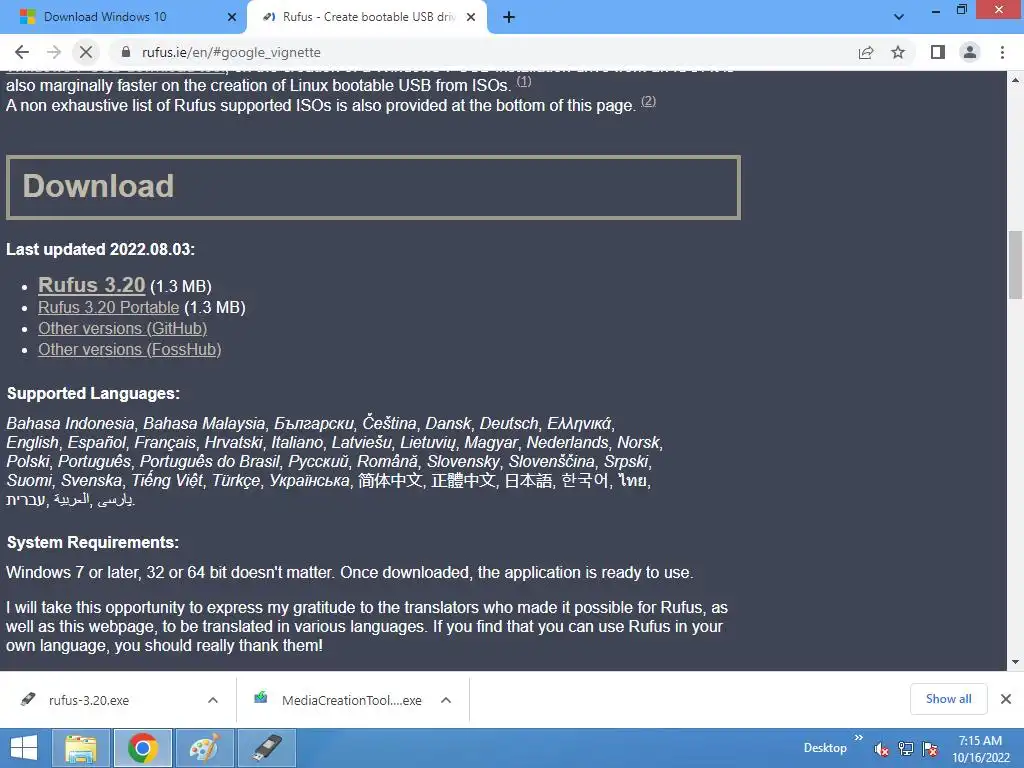Click footnote (2) superscript link
The width and height of the screenshot is (1024, 768).
pos(648,101)
